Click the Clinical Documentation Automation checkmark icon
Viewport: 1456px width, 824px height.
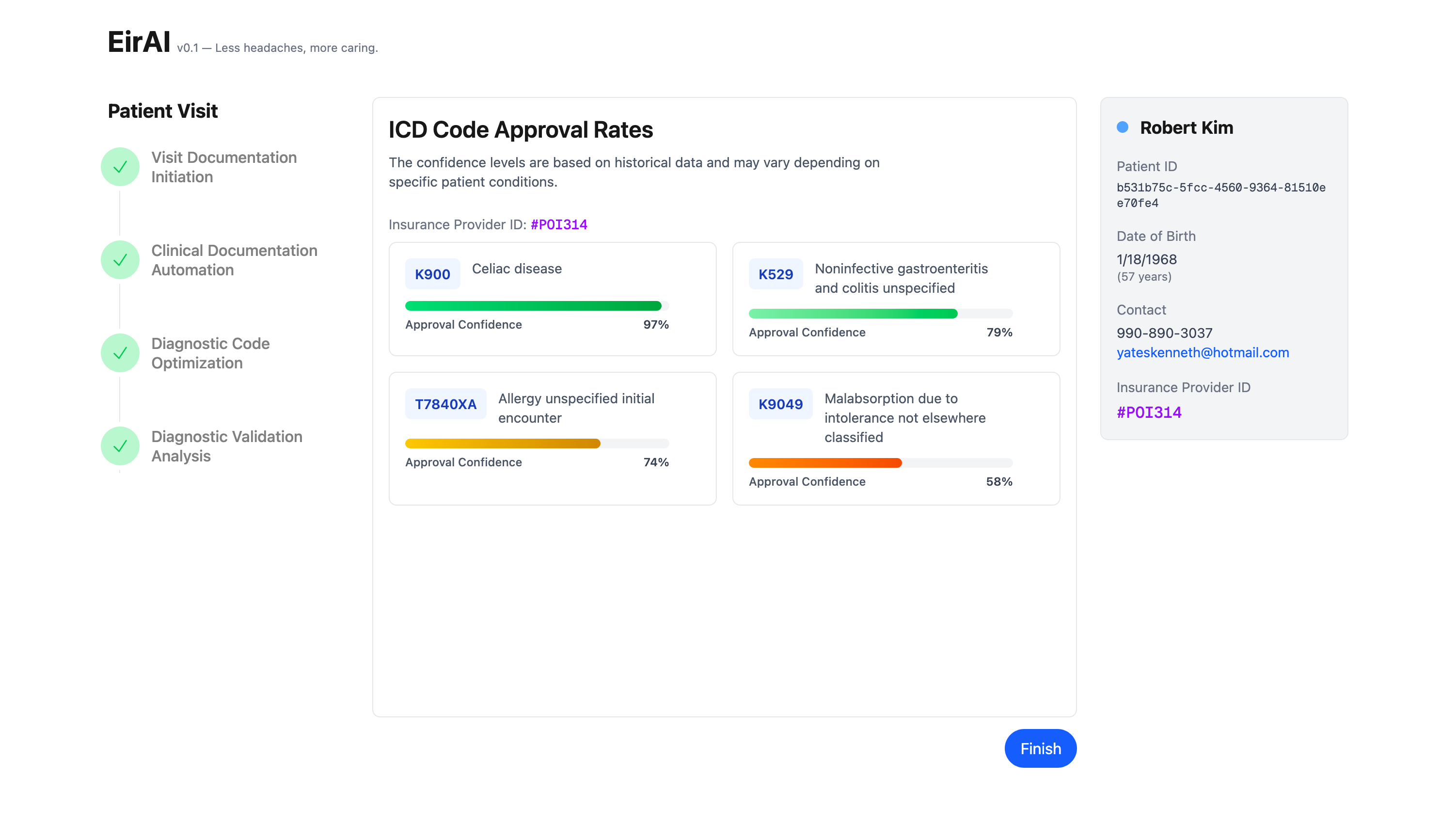click(120, 260)
